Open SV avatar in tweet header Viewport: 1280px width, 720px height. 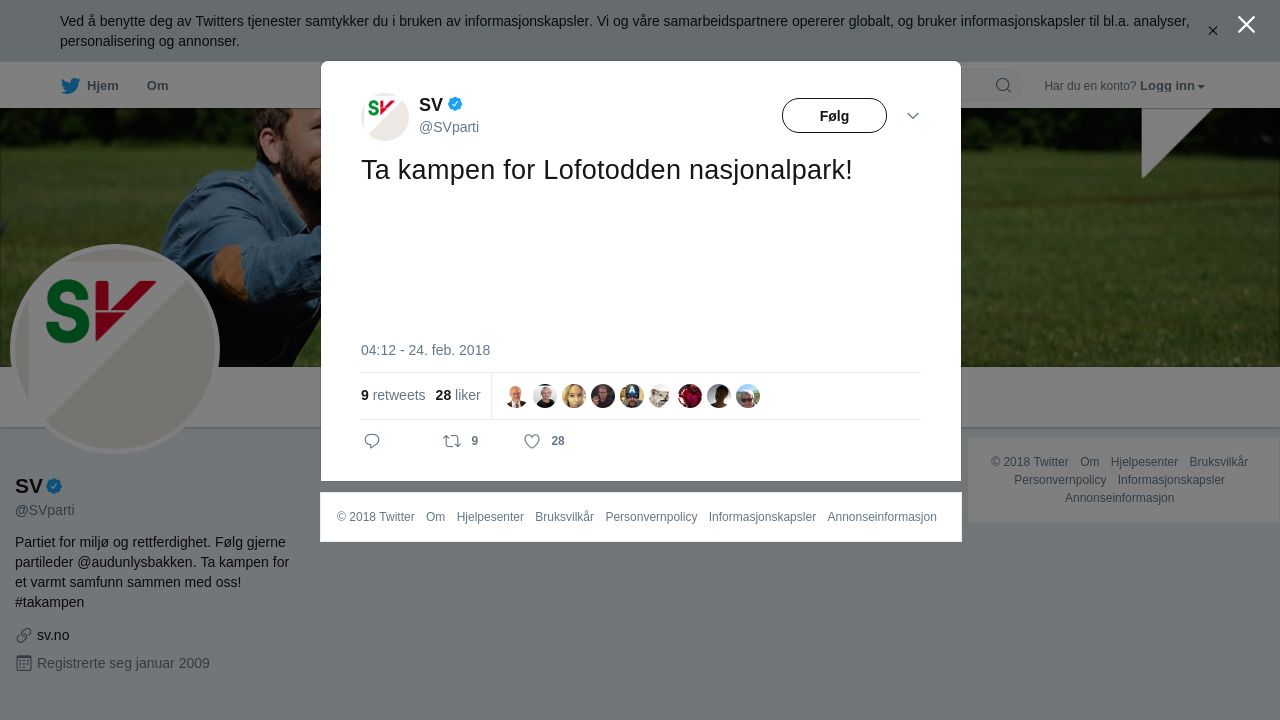[385, 117]
